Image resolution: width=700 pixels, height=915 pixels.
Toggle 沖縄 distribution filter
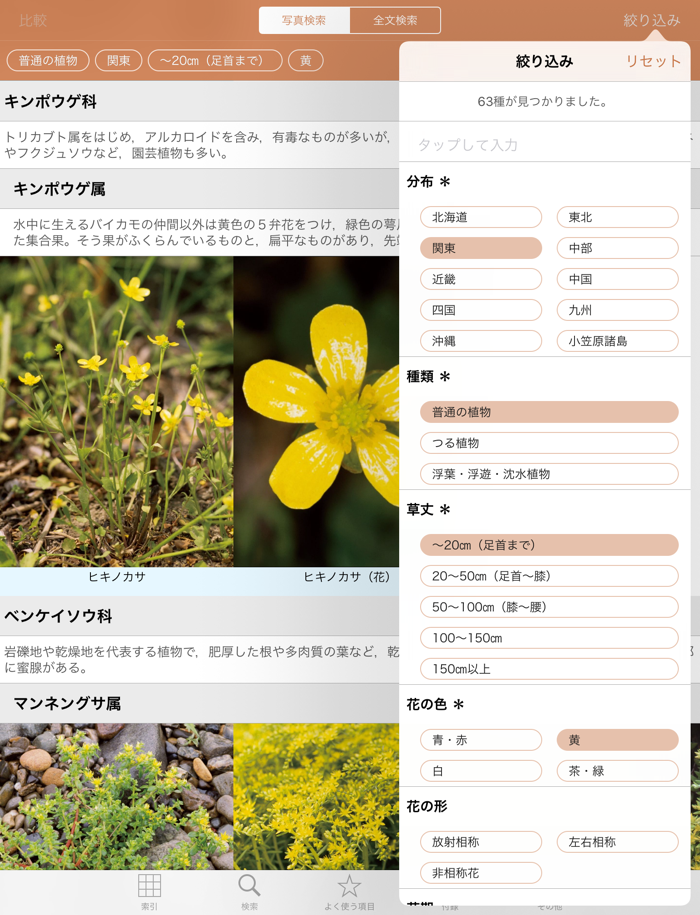[x=481, y=341]
